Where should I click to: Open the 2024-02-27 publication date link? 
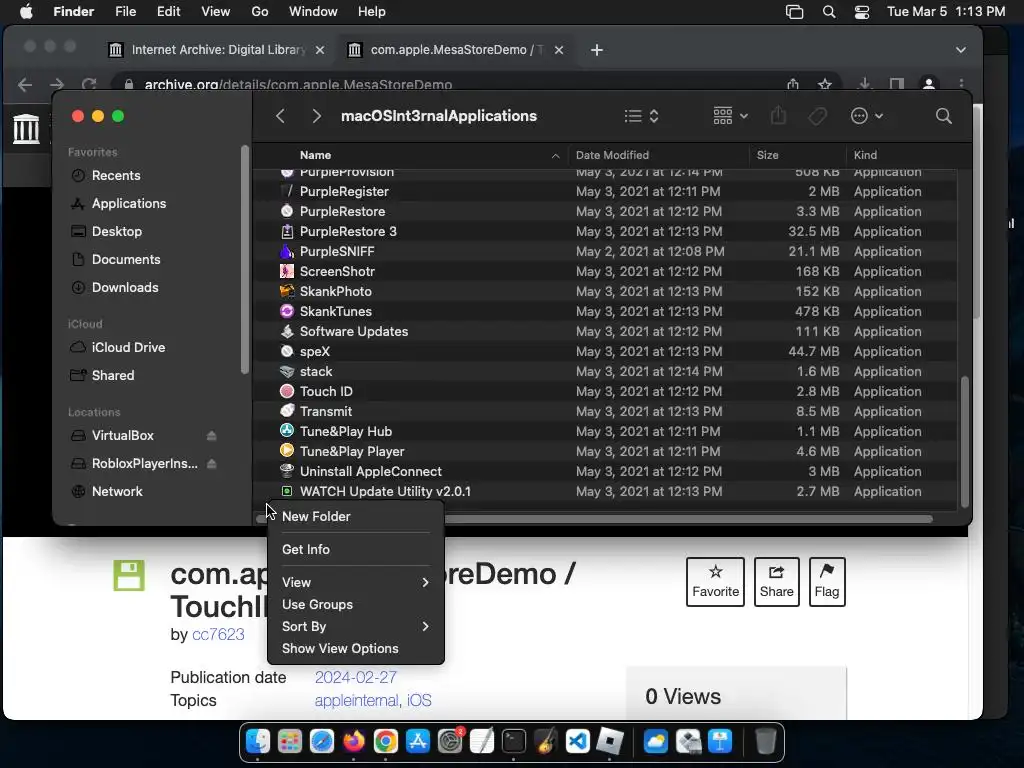(x=356, y=677)
